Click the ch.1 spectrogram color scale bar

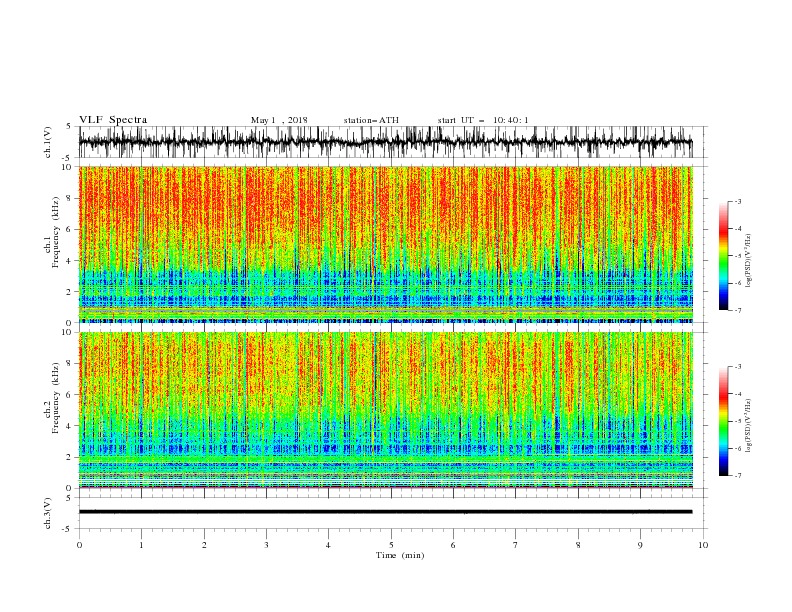723,256
